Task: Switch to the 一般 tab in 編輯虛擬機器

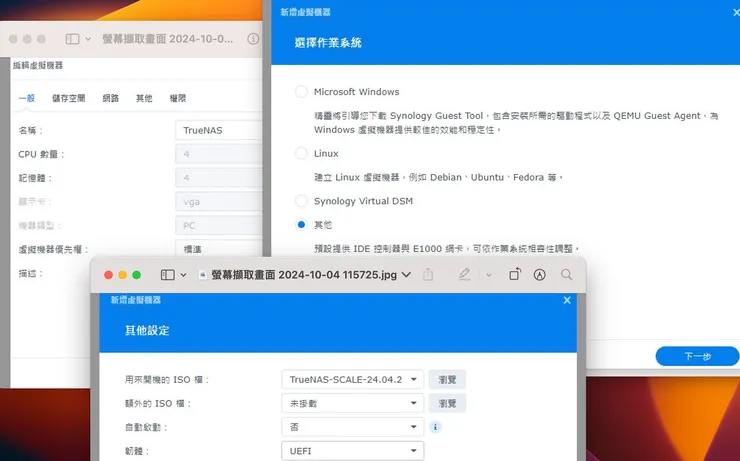Action: click(26, 98)
